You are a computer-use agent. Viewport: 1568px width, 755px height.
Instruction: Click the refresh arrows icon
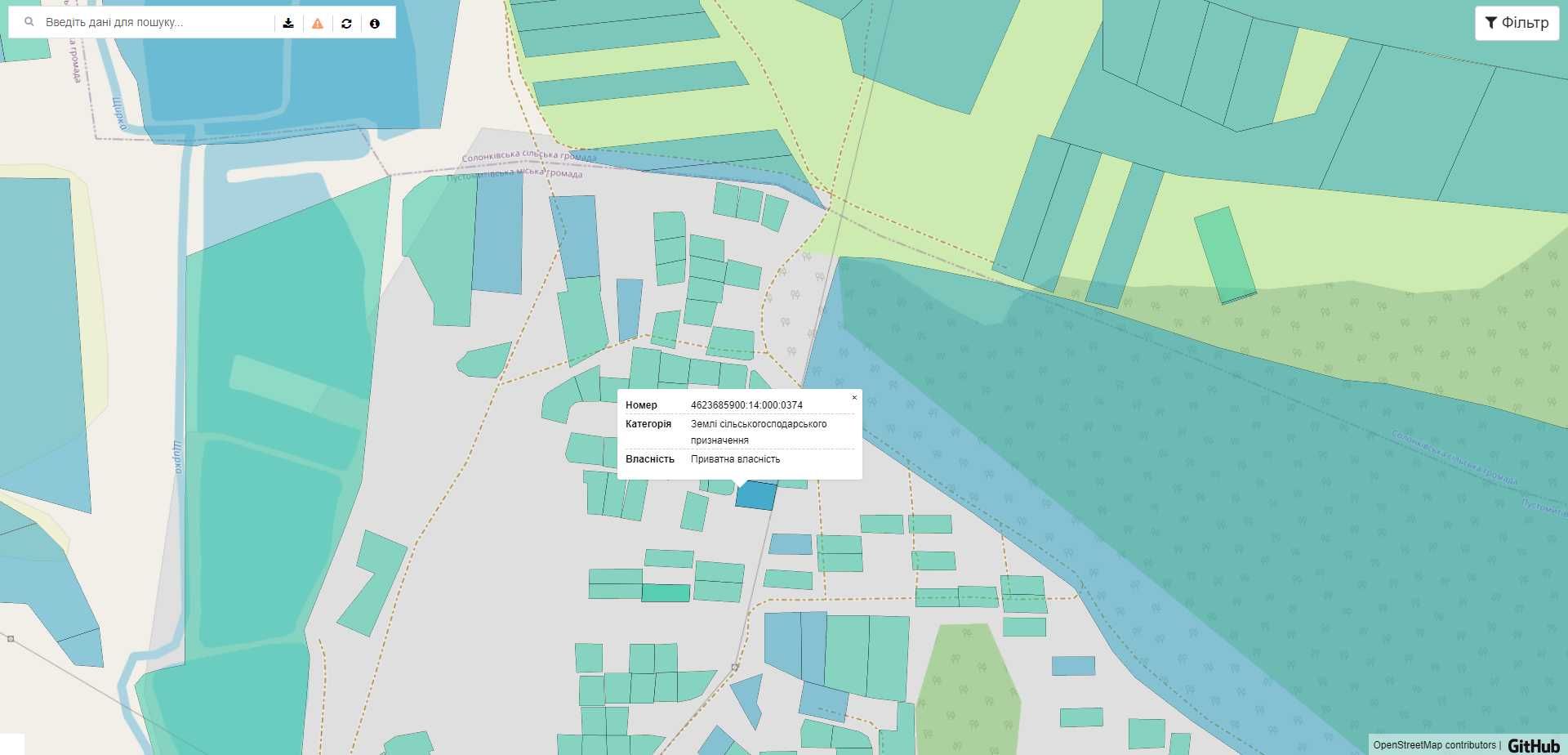click(x=346, y=23)
